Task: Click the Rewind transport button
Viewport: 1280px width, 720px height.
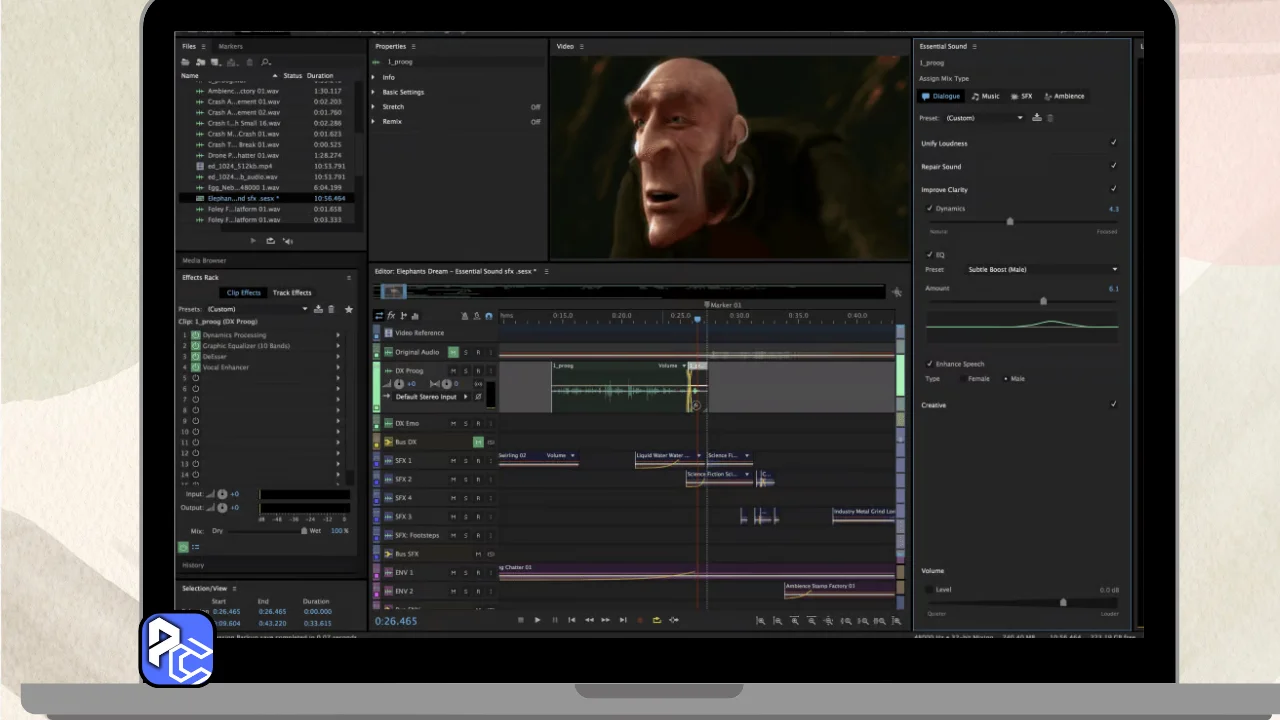Action: coord(589,620)
